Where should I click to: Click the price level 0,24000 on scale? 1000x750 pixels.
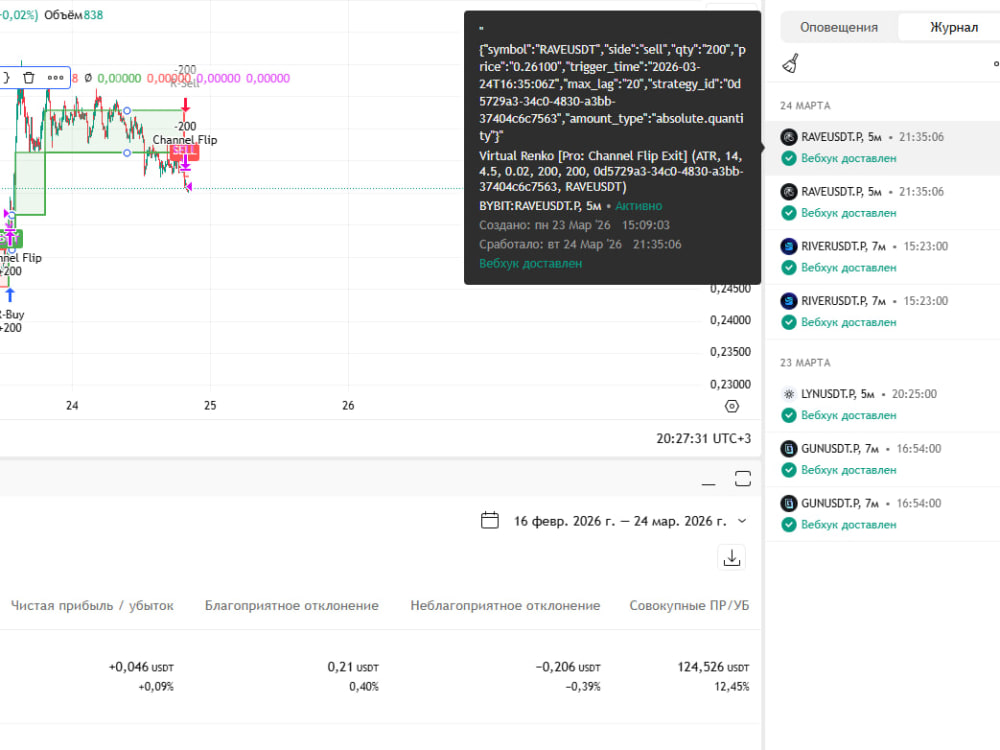point(730,320)
